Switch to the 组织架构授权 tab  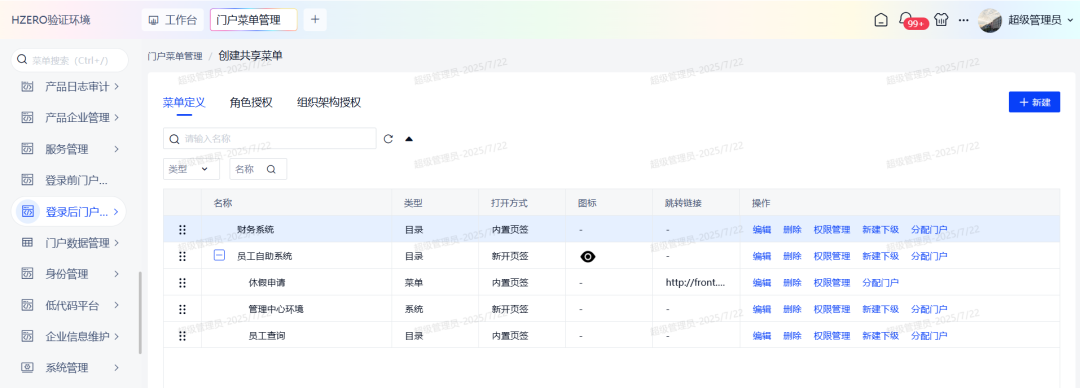(329, 103)
